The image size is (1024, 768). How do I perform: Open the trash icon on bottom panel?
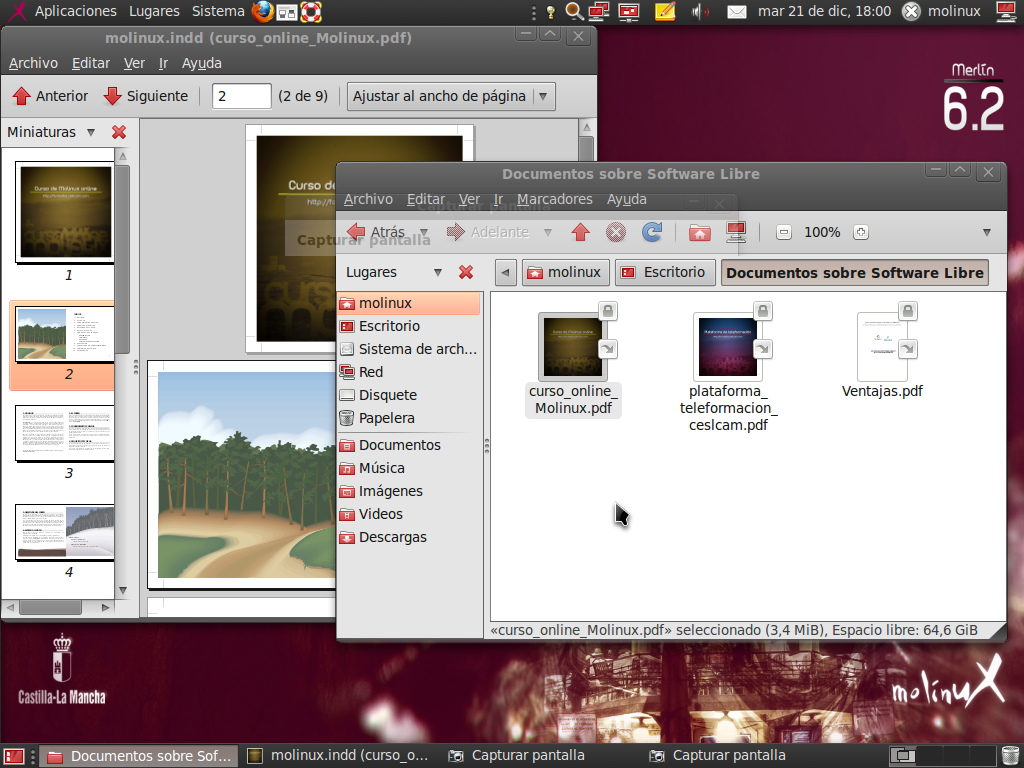click(1010, 756)
